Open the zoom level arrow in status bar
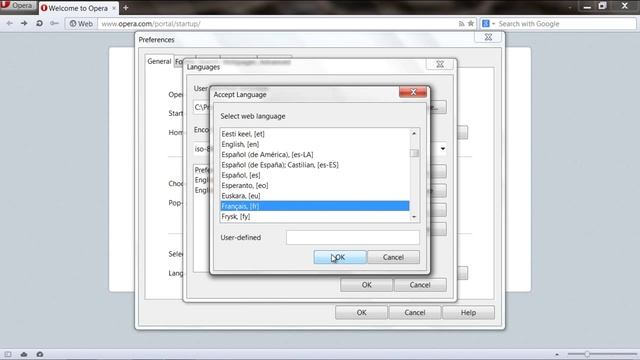The image size is (640, 360). (x=557, y=354)
